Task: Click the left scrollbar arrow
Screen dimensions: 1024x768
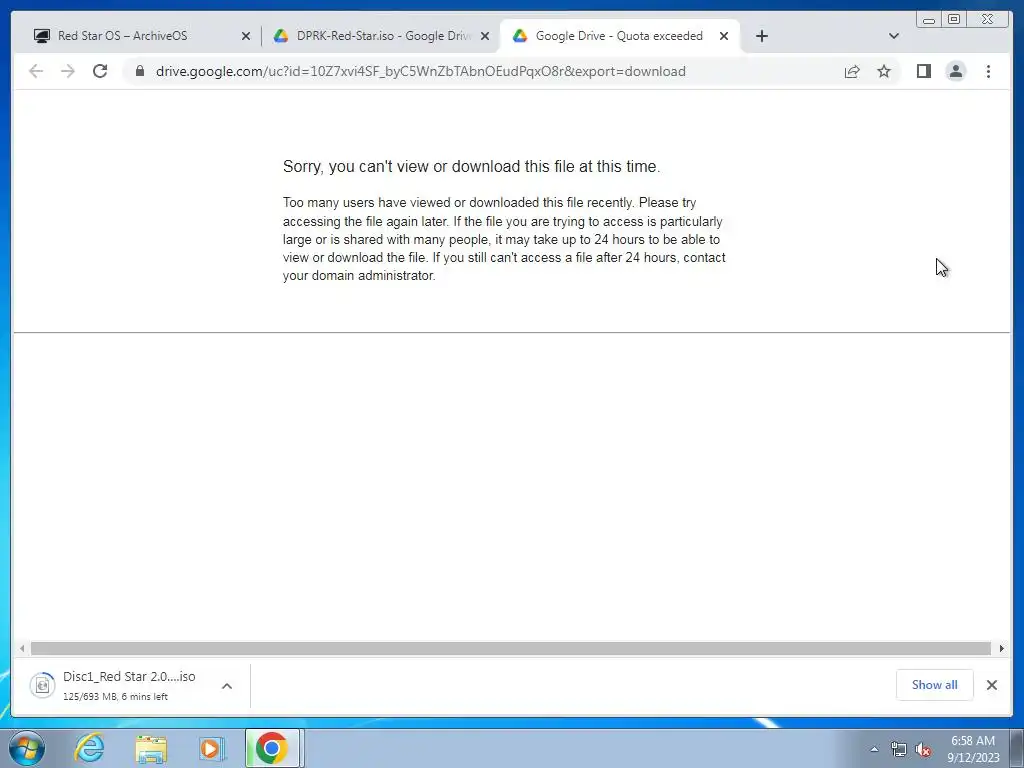Action: 22,648
